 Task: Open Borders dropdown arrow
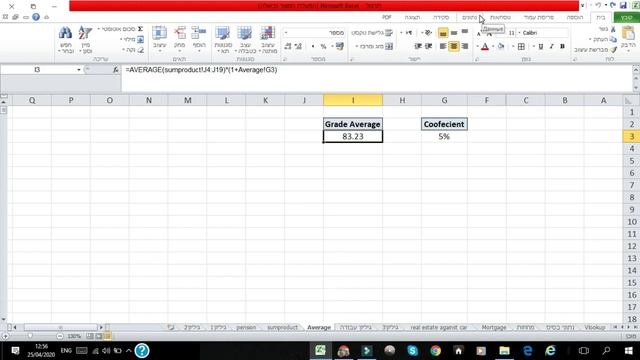[x=513, y=47]
